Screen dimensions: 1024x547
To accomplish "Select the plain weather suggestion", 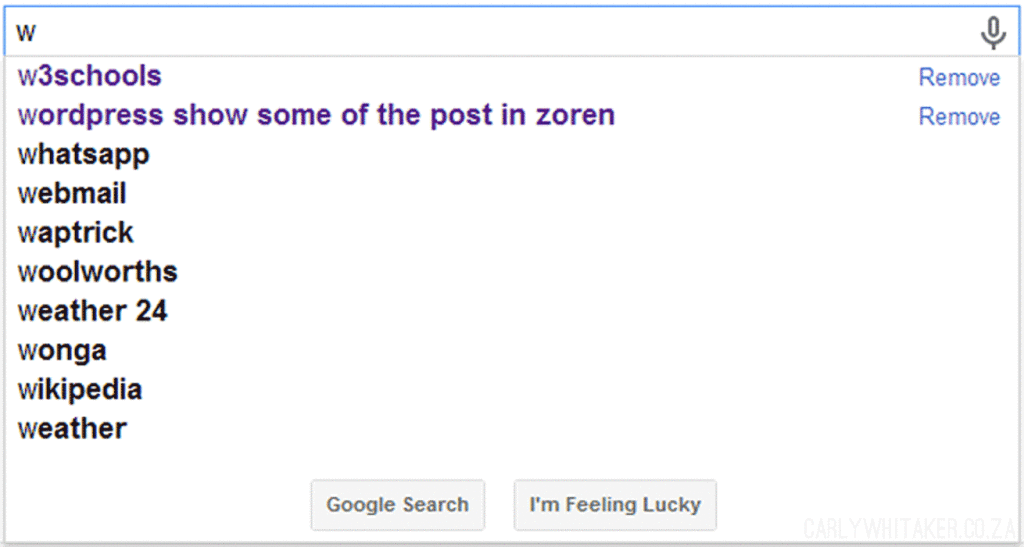I will point(72,429).
